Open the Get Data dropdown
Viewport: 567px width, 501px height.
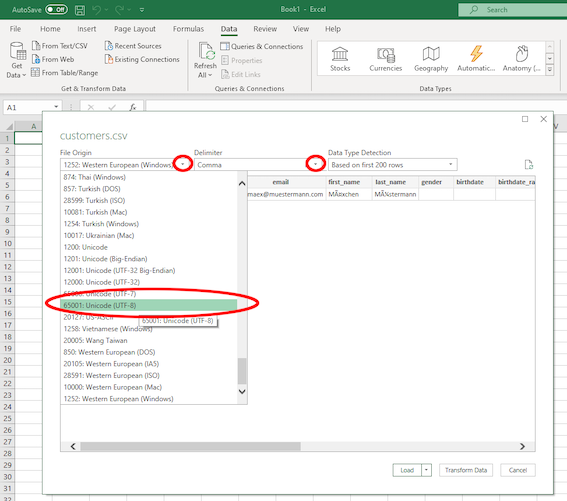click(x=17, y=60)
